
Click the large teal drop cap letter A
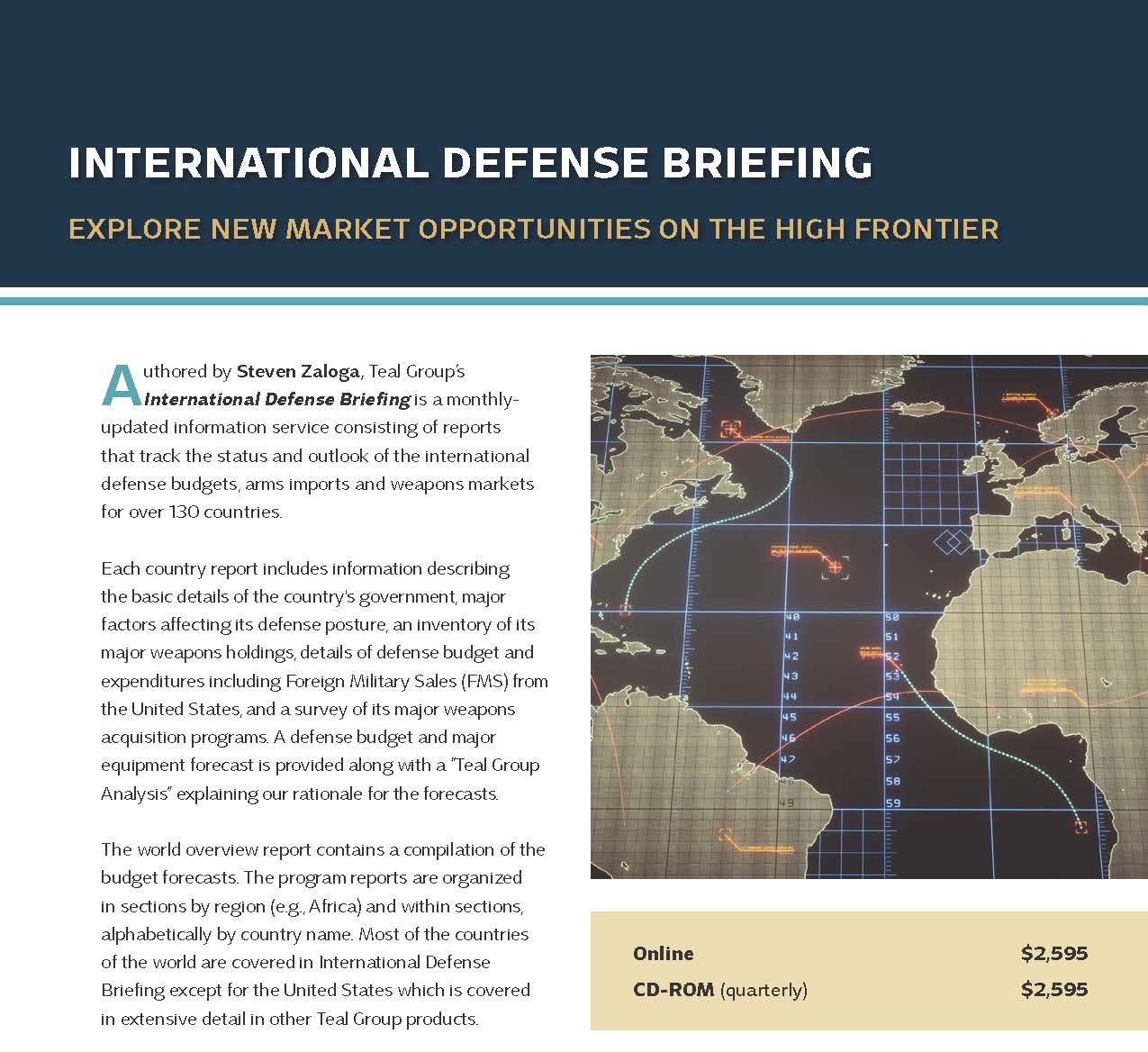(122, 385)
